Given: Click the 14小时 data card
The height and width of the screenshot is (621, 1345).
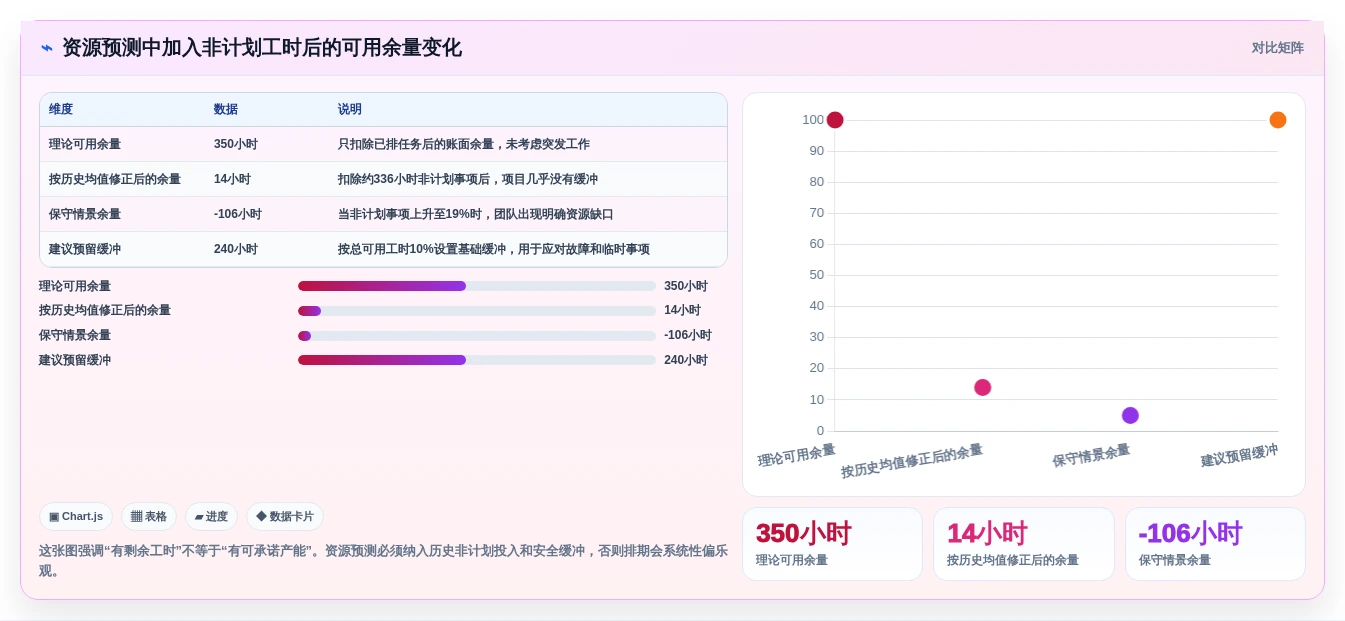Looking at the screenshot, I should 1024,544.
